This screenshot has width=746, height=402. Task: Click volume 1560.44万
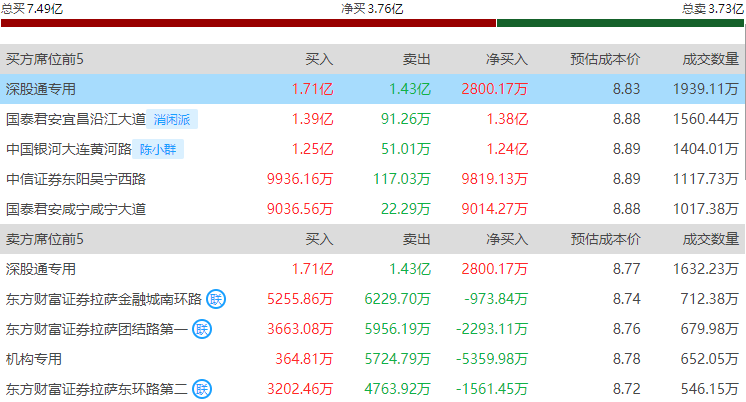pos(706,119)
